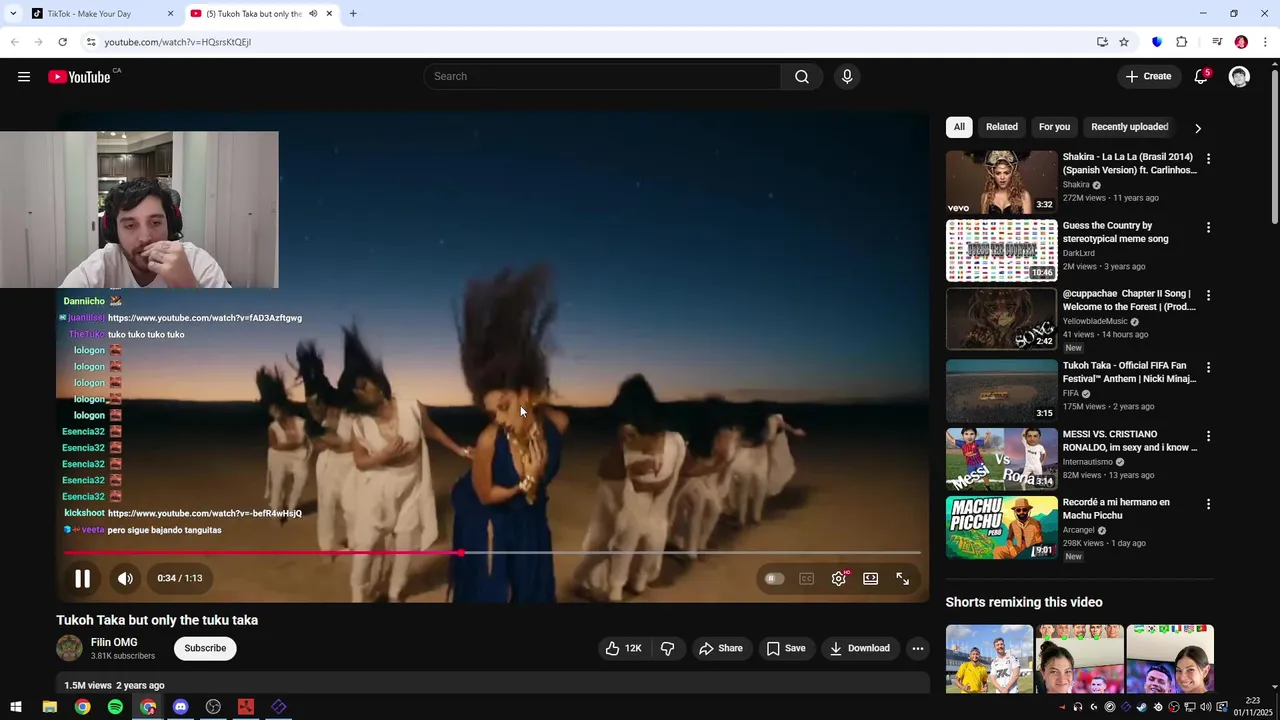This screenshot has height=720, width=1280.
Task: Open Discord from the taskbar
Action: (180, 707)
